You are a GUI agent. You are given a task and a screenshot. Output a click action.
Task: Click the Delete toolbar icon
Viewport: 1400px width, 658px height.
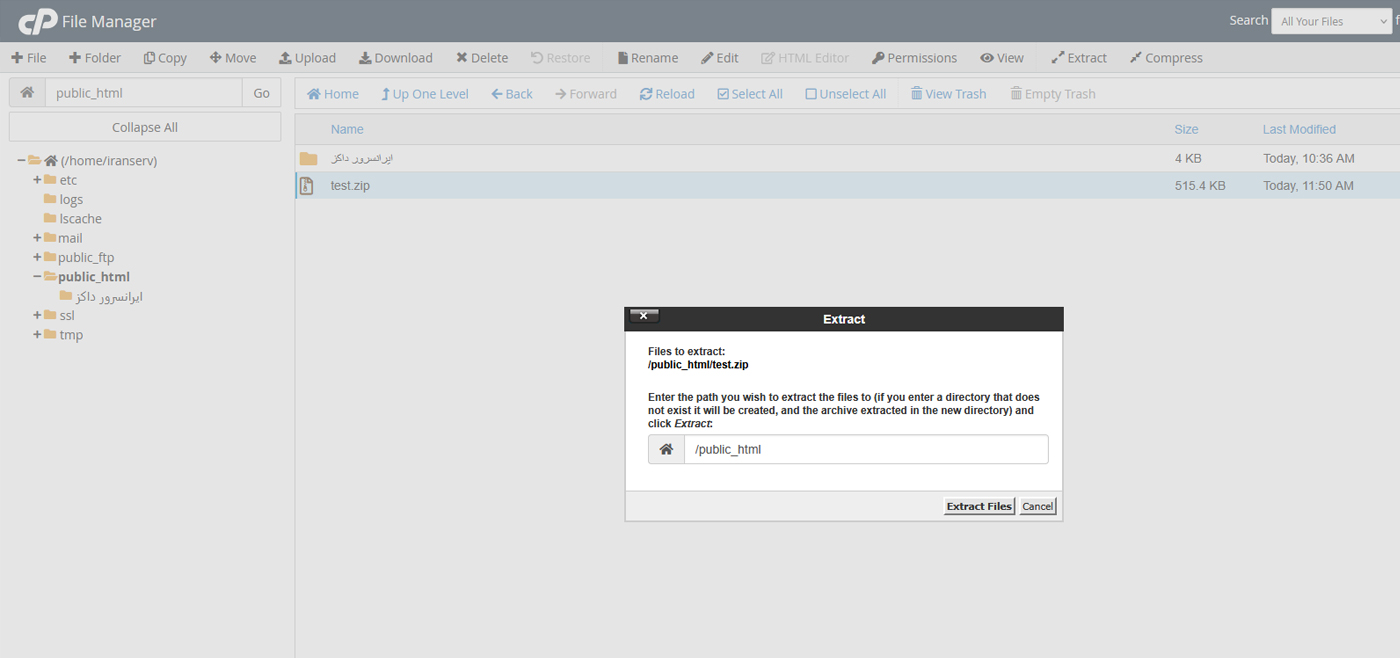tap(462, 58)
